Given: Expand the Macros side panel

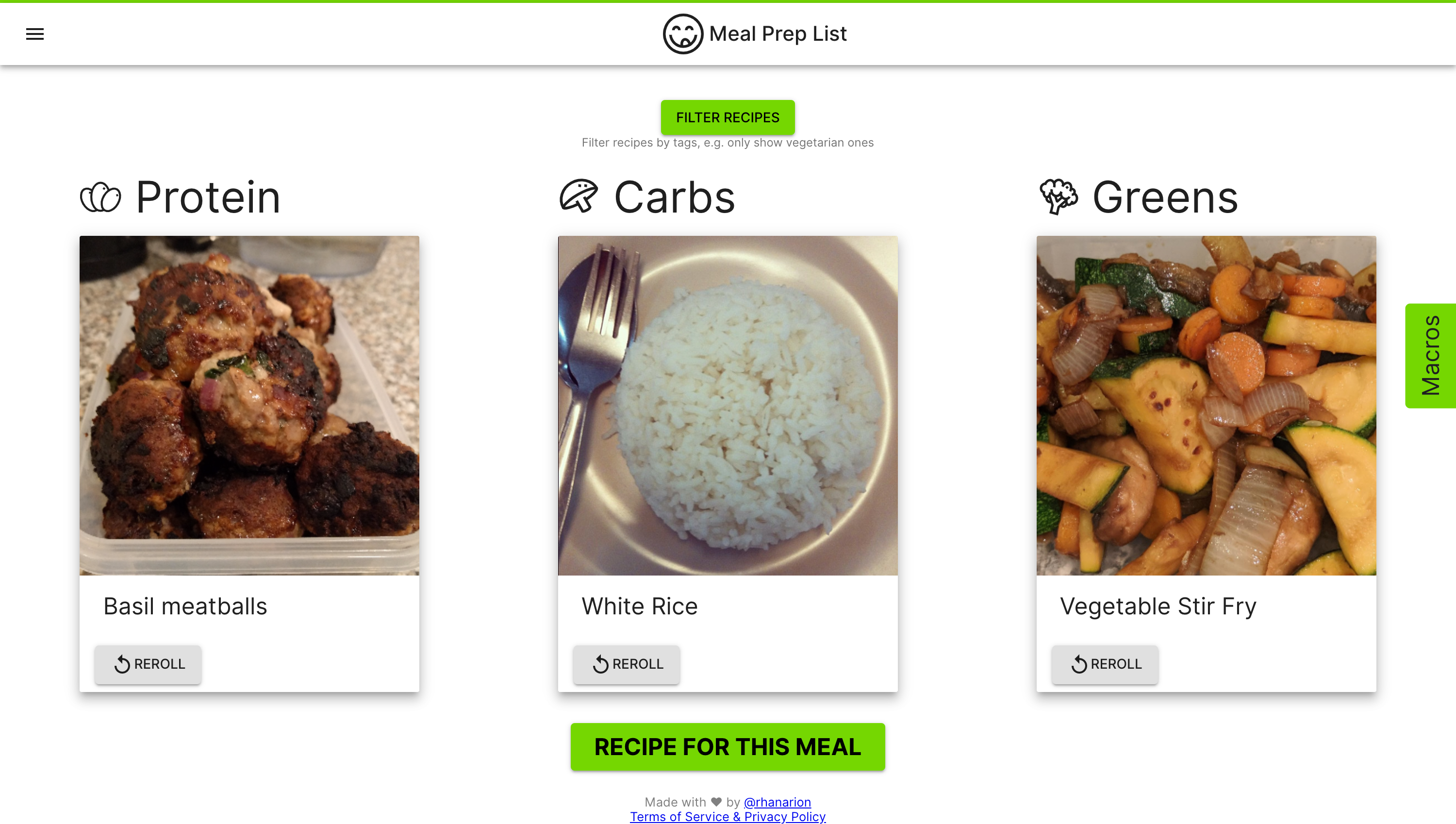Looking at the screenshot, I should [x=1431, y=355].
